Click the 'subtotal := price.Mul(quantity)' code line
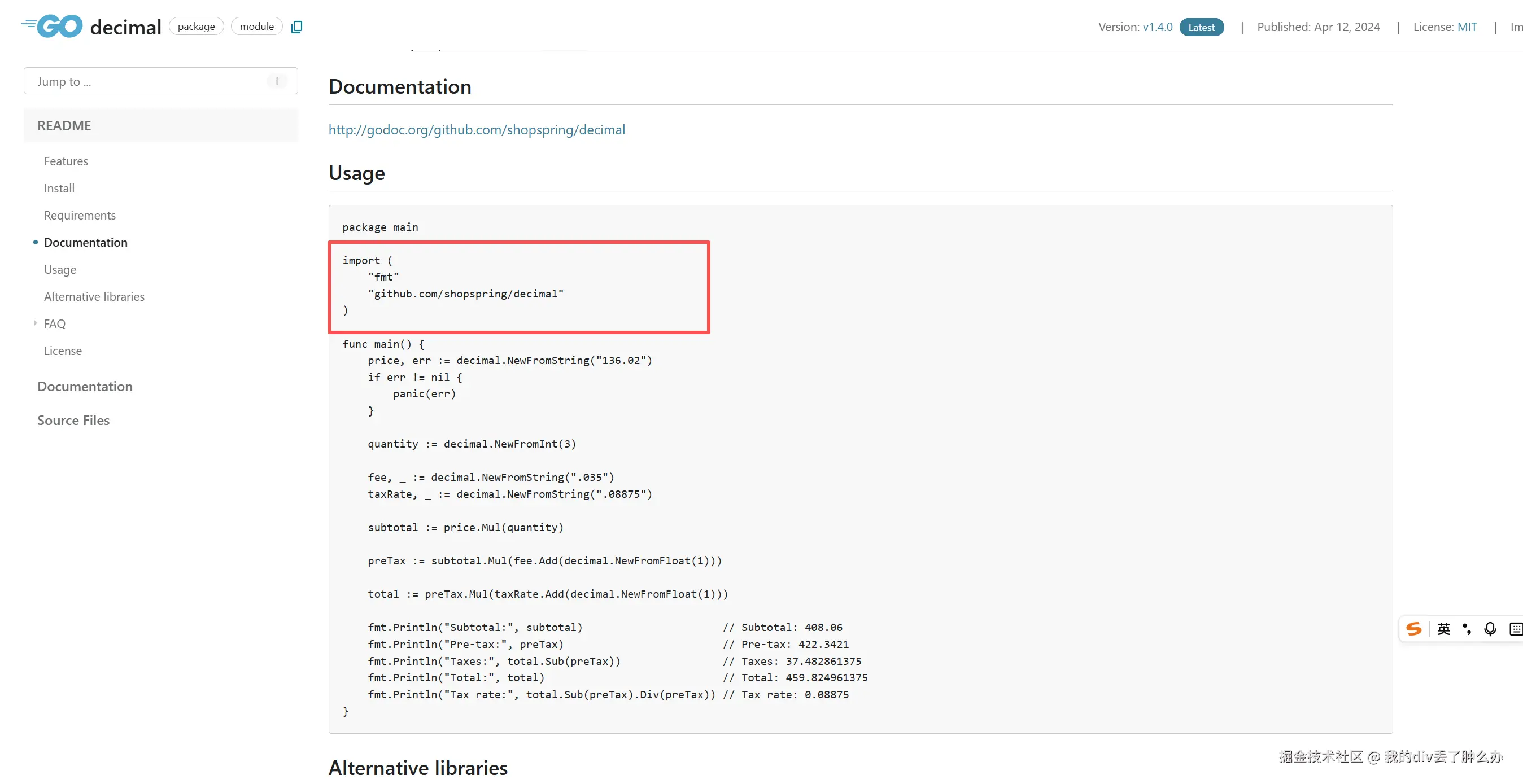1523x784 pixels. pos(466,528)
